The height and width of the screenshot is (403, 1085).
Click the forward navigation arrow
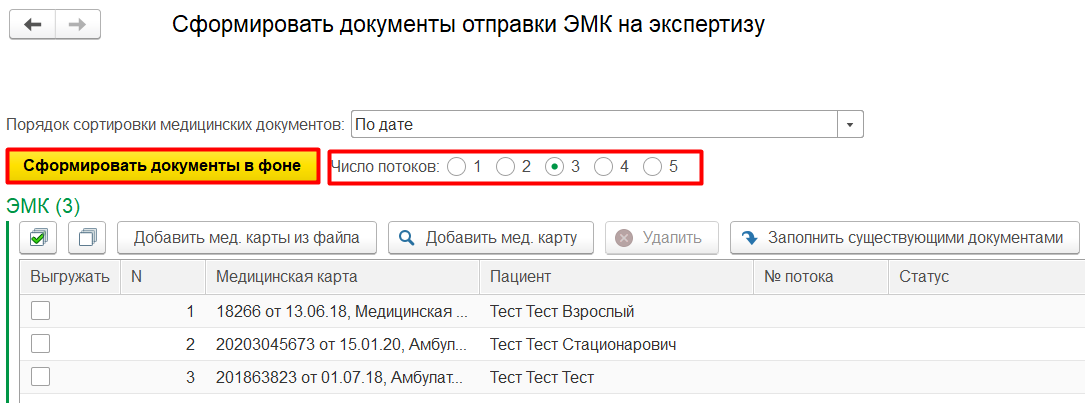click(78, 25)
